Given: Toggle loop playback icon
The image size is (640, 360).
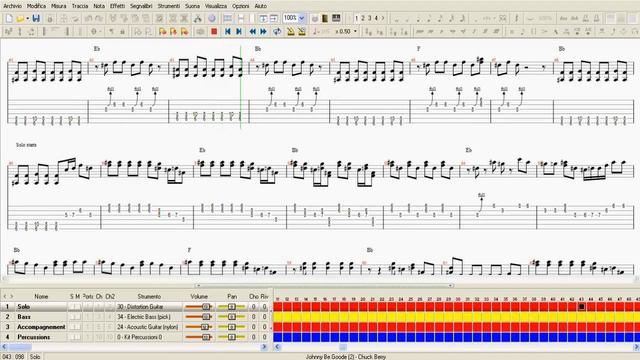Looking at the screenshot, I should [277, 31].
